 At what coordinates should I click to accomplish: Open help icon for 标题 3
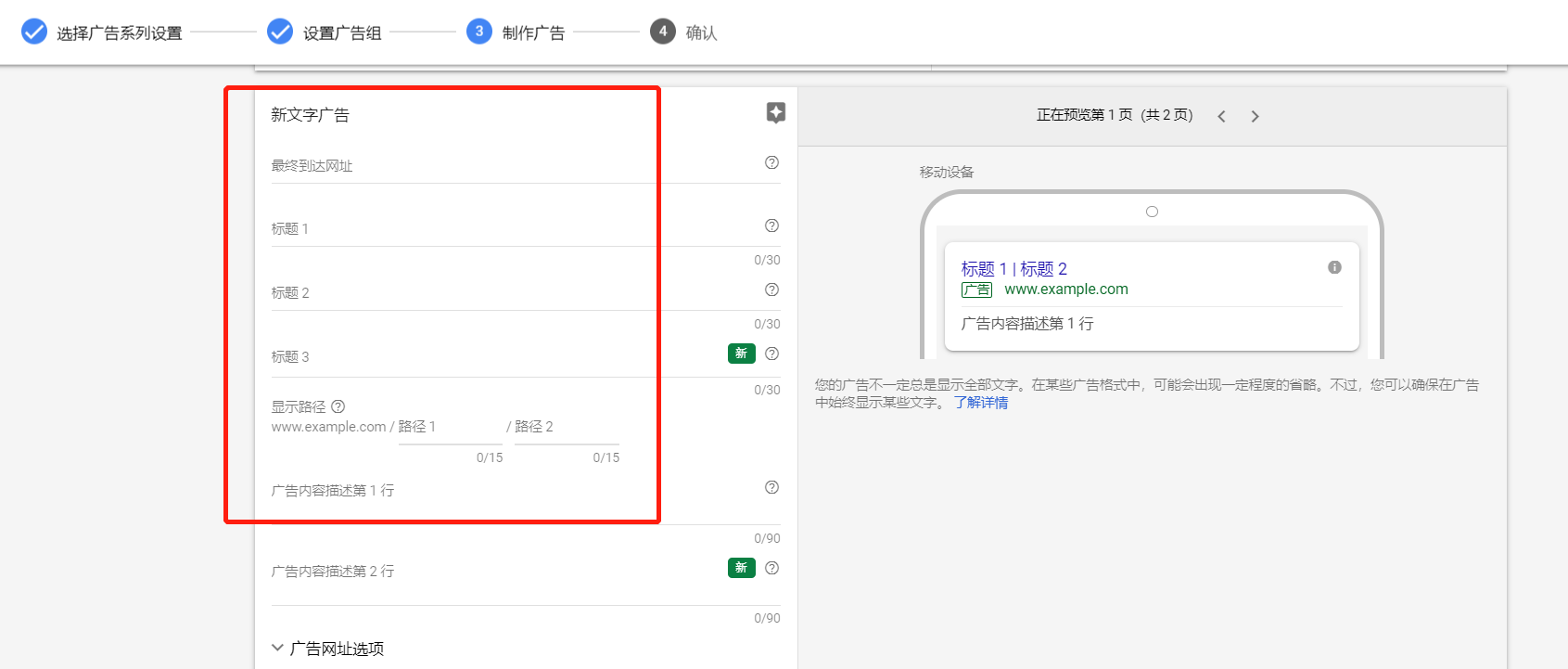(x=771, y=354)
